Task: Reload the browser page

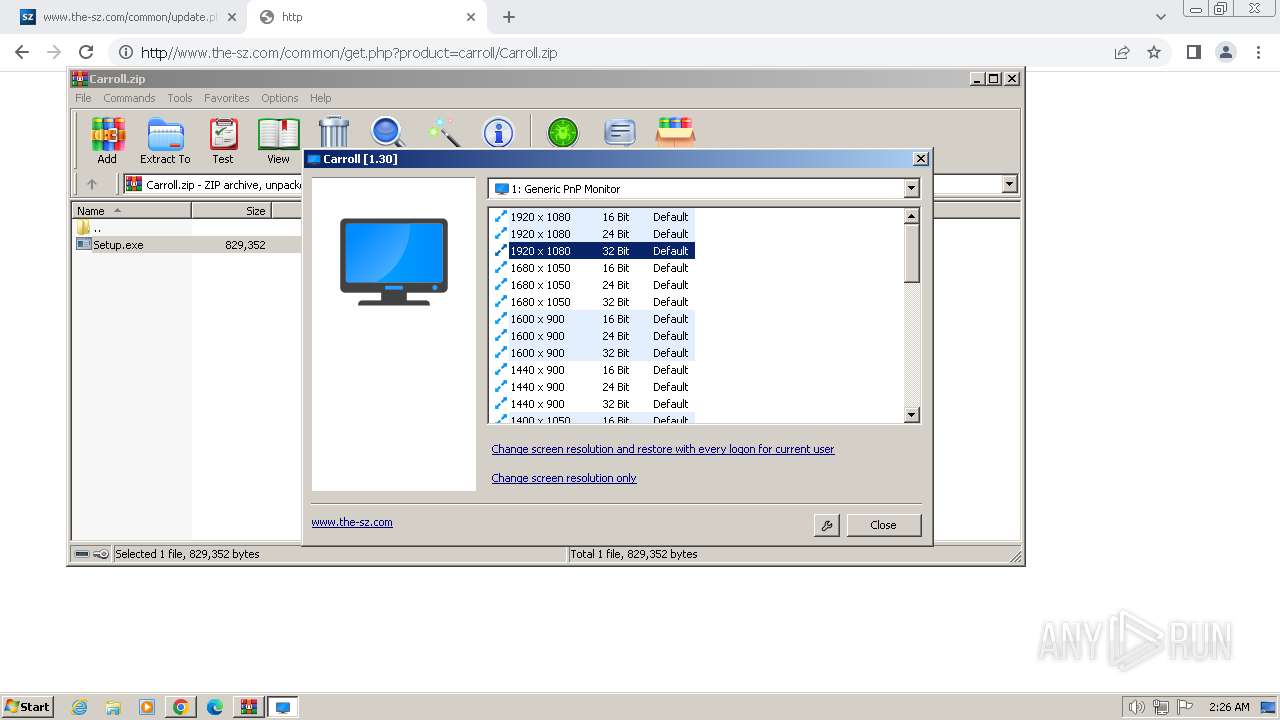Action: point(86,52)
